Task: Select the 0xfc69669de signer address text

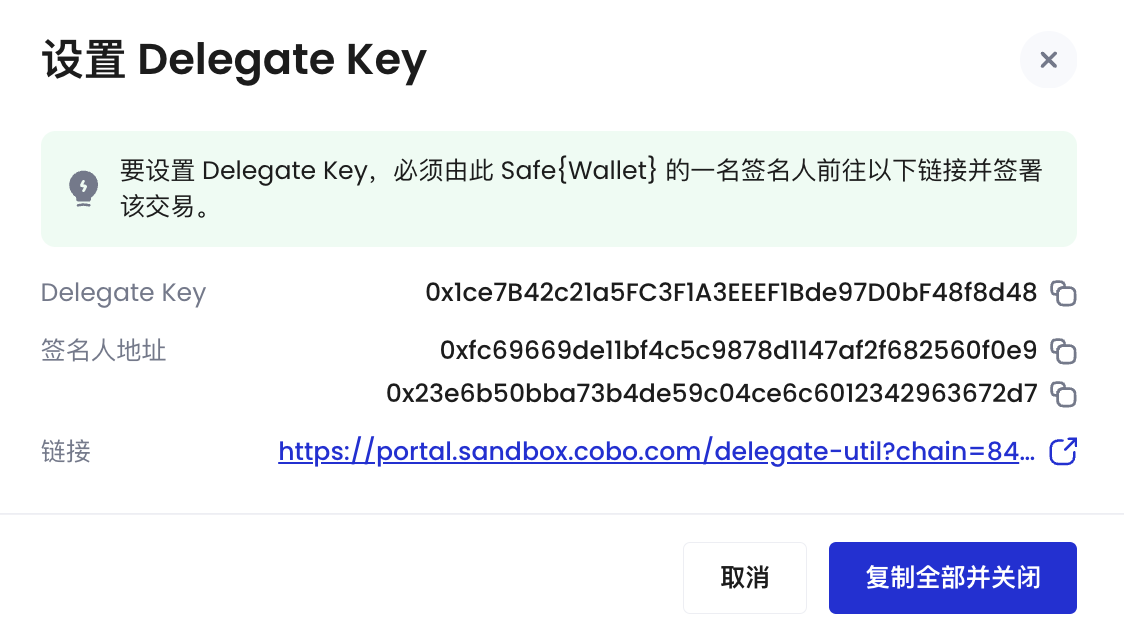Action: click(x=738, y=350)
